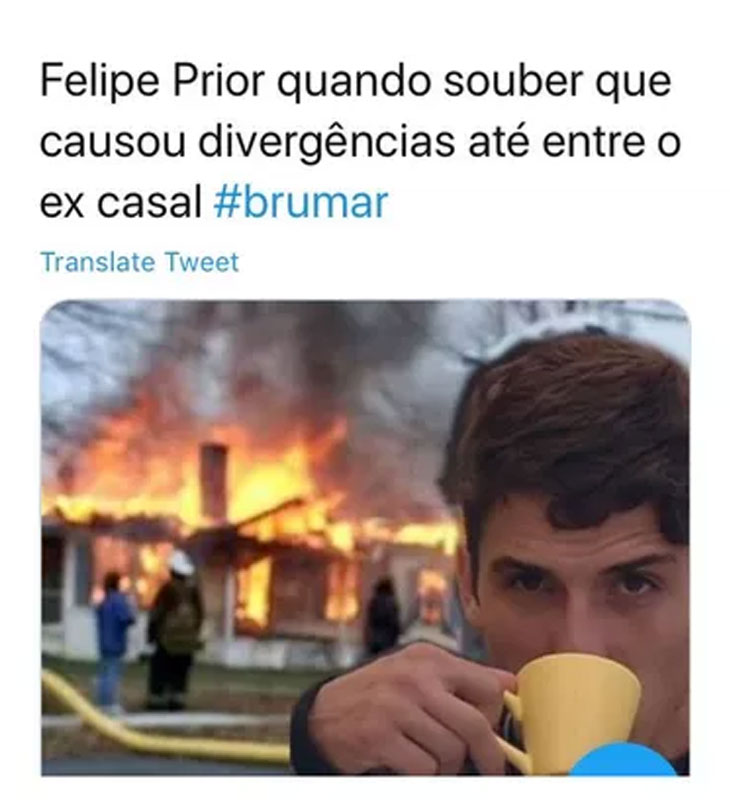The image size is (730, 800).
Task: Click the words 'quando souber que' in the tweet
Action: [x=473, y=82]
